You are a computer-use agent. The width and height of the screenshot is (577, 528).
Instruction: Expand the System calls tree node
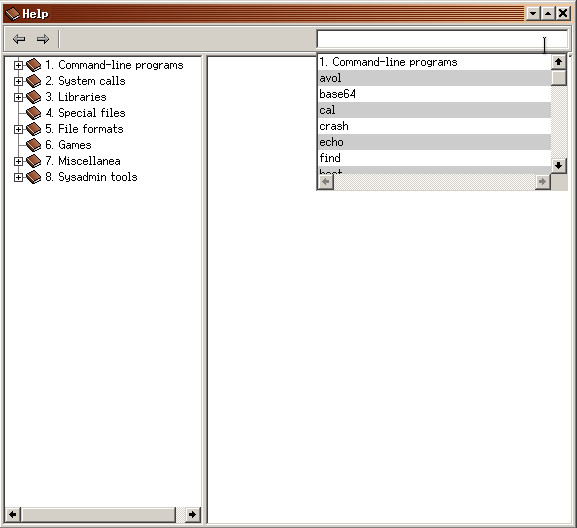[x=18, y=81]
